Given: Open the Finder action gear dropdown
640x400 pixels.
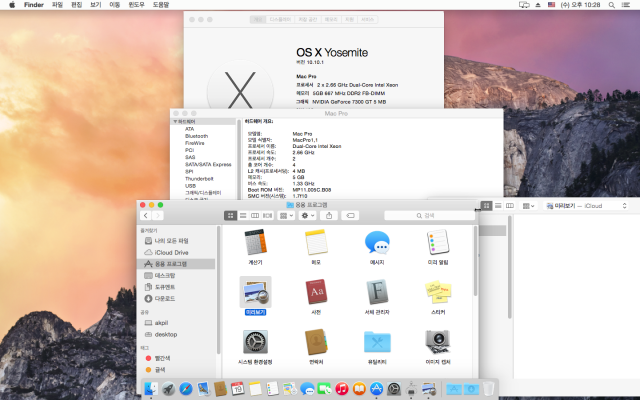Looking at the screenshot, I should pos(307,216).
